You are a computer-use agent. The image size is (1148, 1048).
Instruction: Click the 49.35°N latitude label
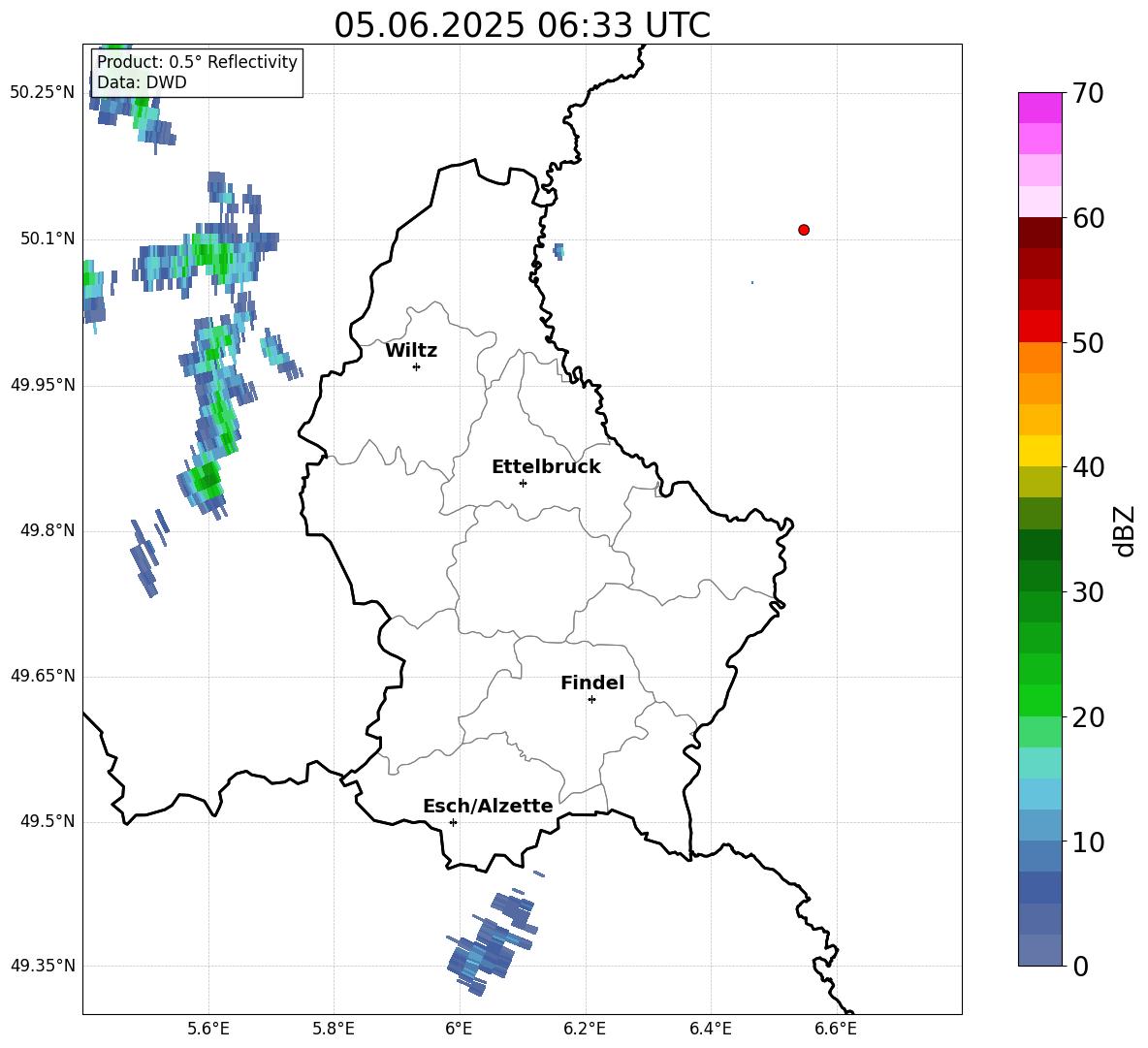[x=43, y=966]
